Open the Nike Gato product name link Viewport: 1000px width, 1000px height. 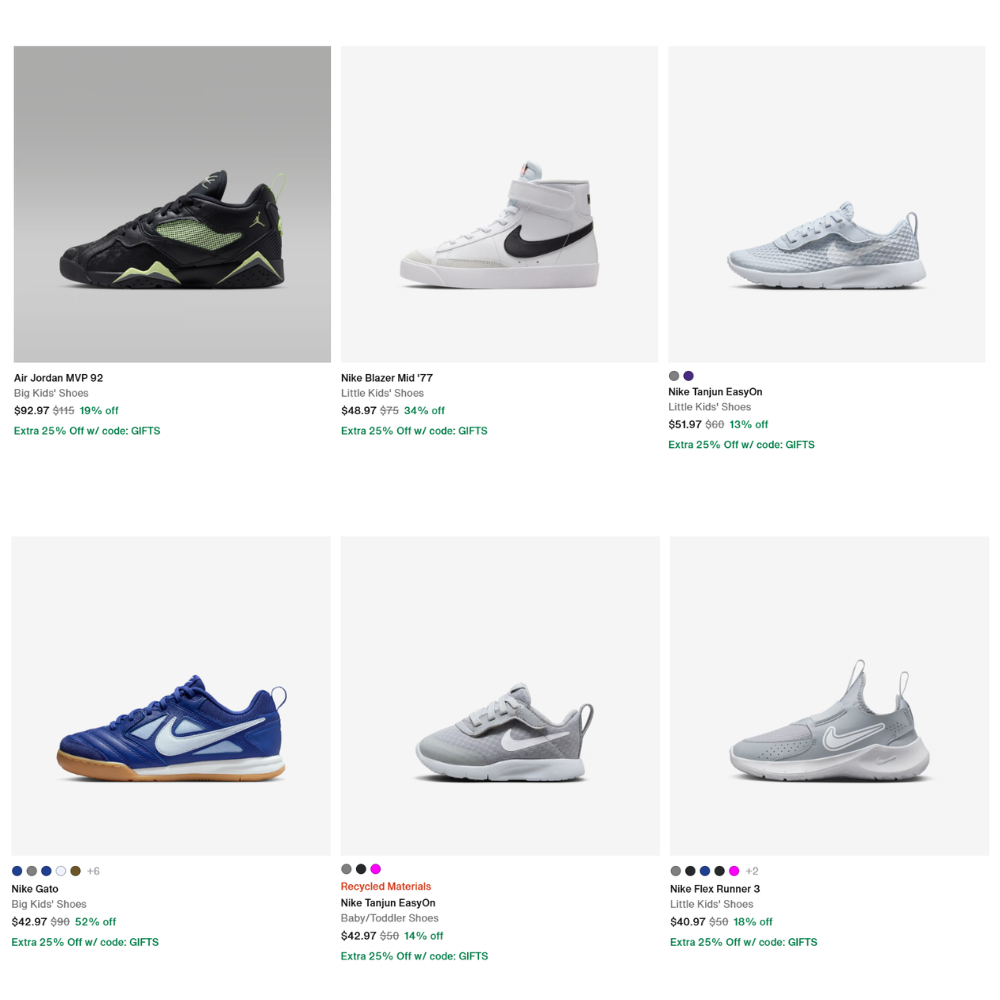(35, 889)
